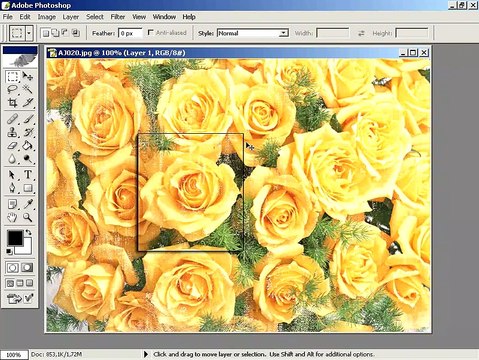The height and width of the screenshot is (360, 479).
Task: Open the Select menu
Action: tap(95, 17)
